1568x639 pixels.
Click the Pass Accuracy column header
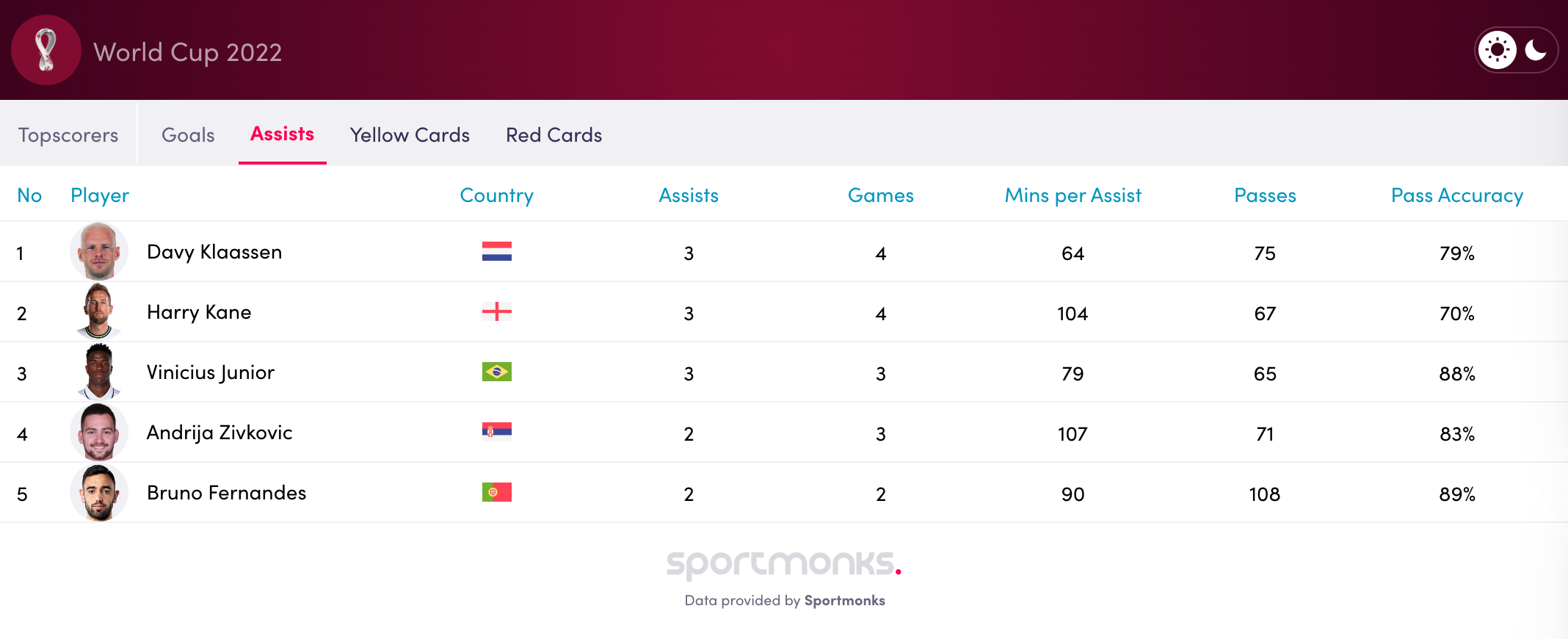pos(1456,195)
